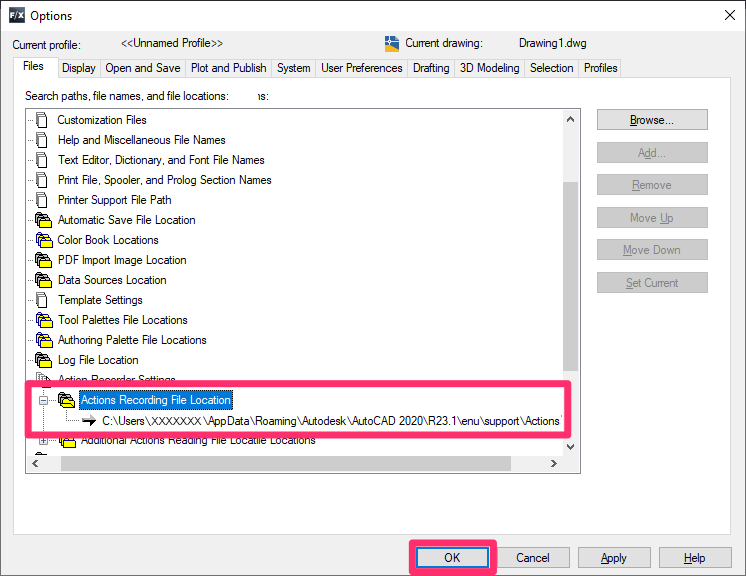Screen dimensions: 746x576
Task: Click the Add... button
Action: click(x=652, y=152)
